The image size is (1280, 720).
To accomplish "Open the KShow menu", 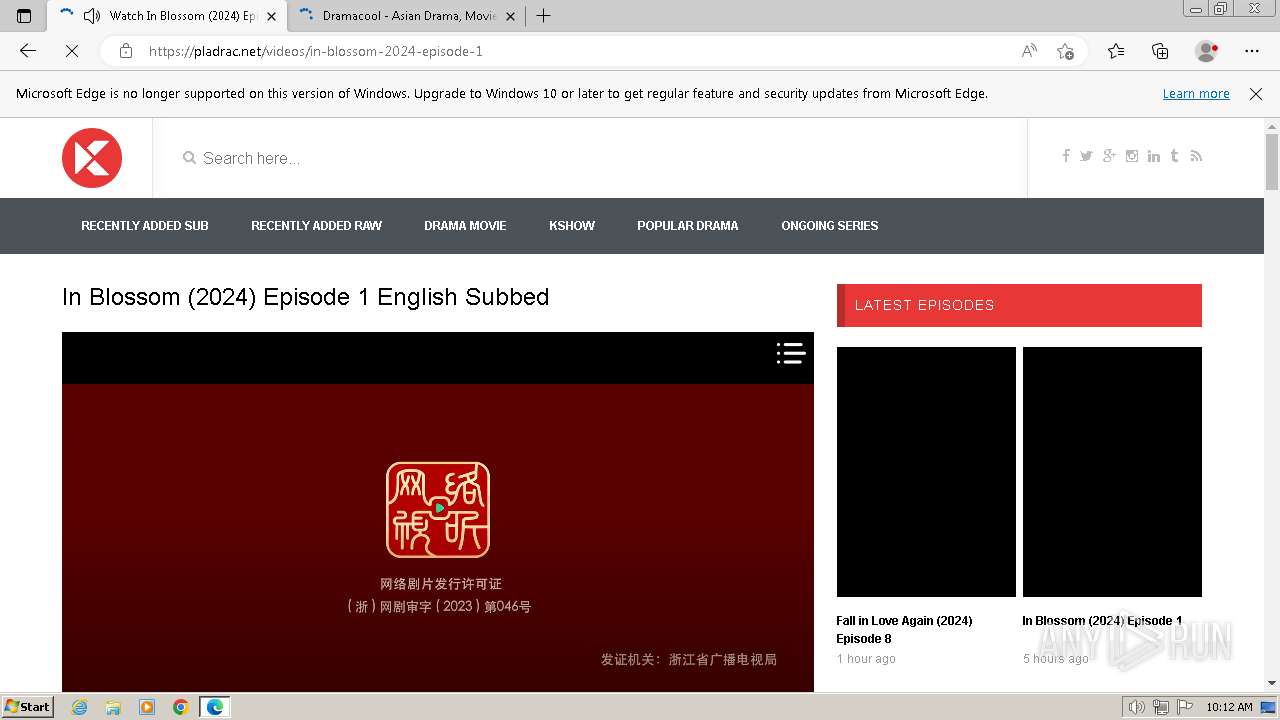I will pos(572,226).
